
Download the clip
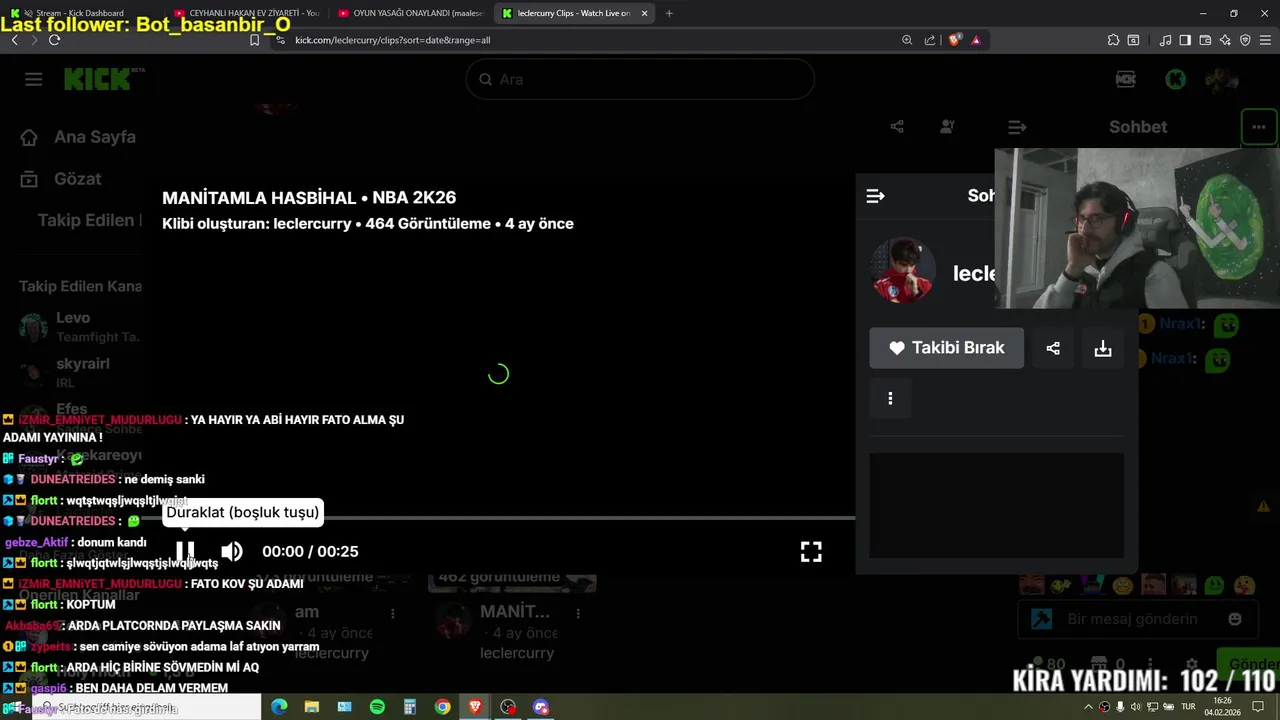[1103, 348]
